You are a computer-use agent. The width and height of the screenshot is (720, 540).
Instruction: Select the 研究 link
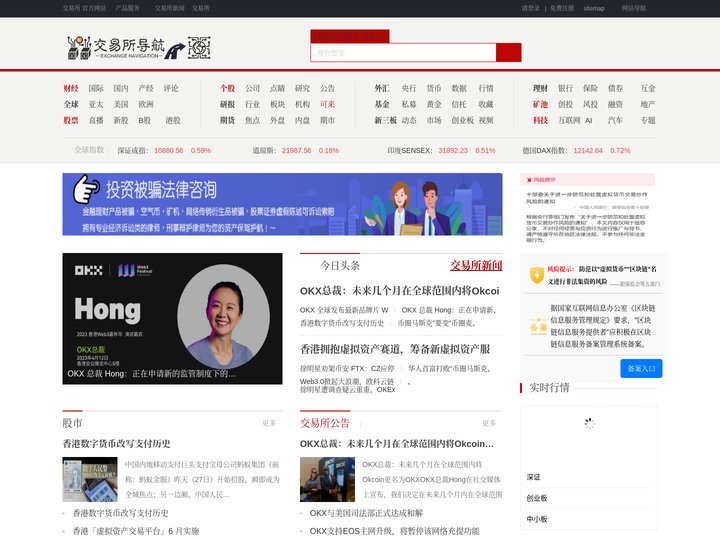pyautogui.click(x=302, y=88)
